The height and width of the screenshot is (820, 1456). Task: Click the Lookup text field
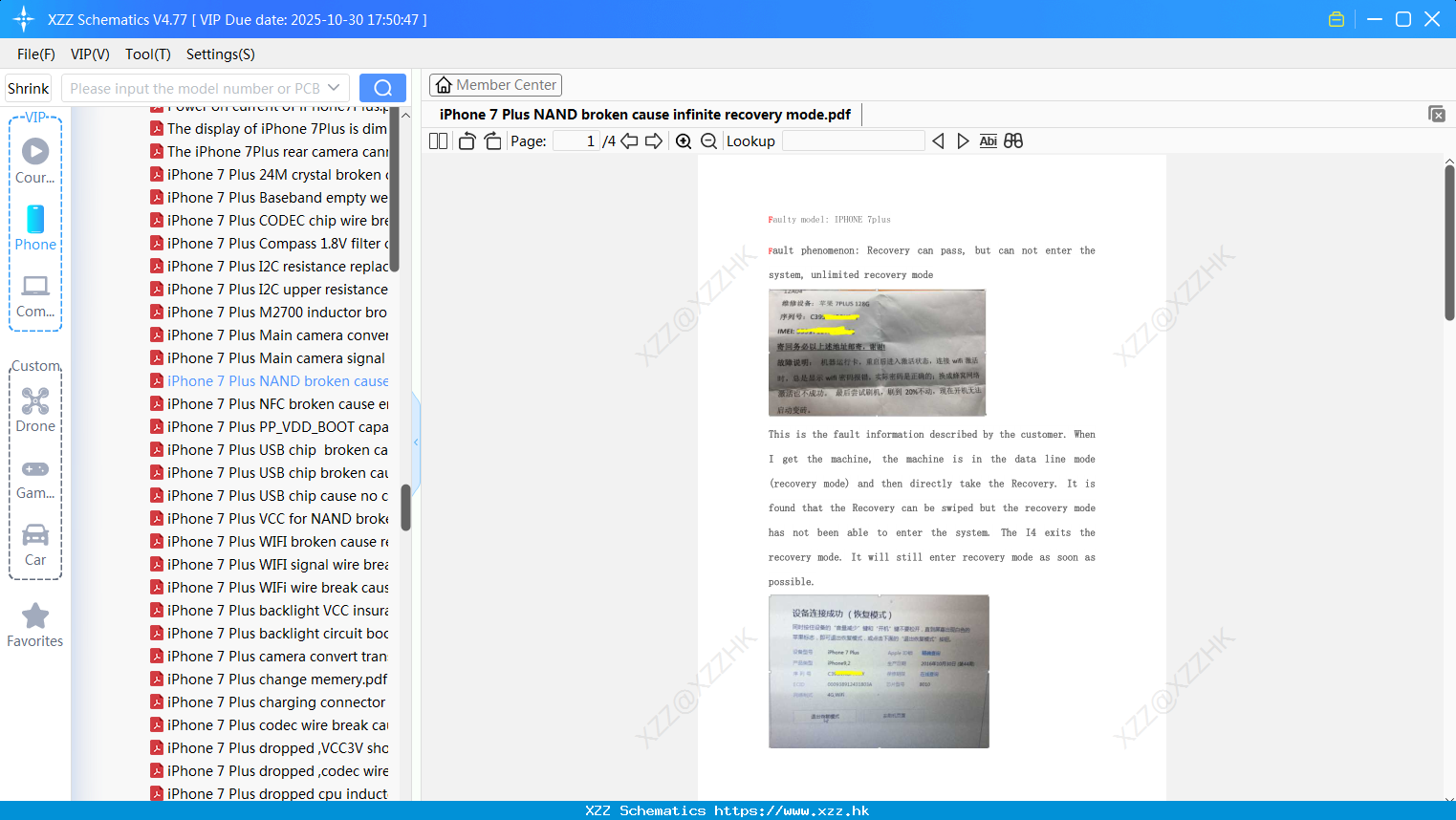pyautogui.click(x=853, y=140)
